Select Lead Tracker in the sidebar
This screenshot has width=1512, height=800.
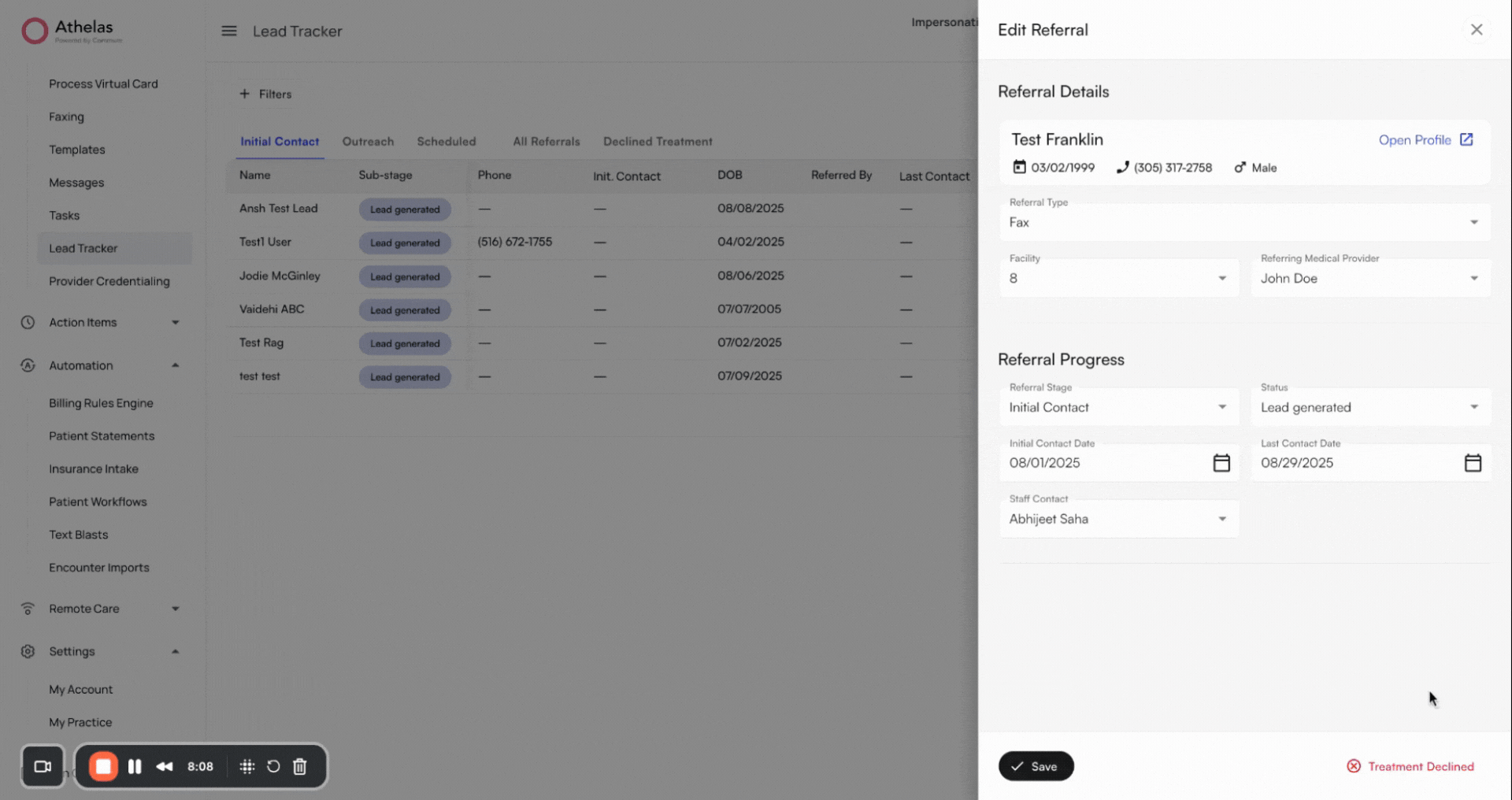point(114,248)
